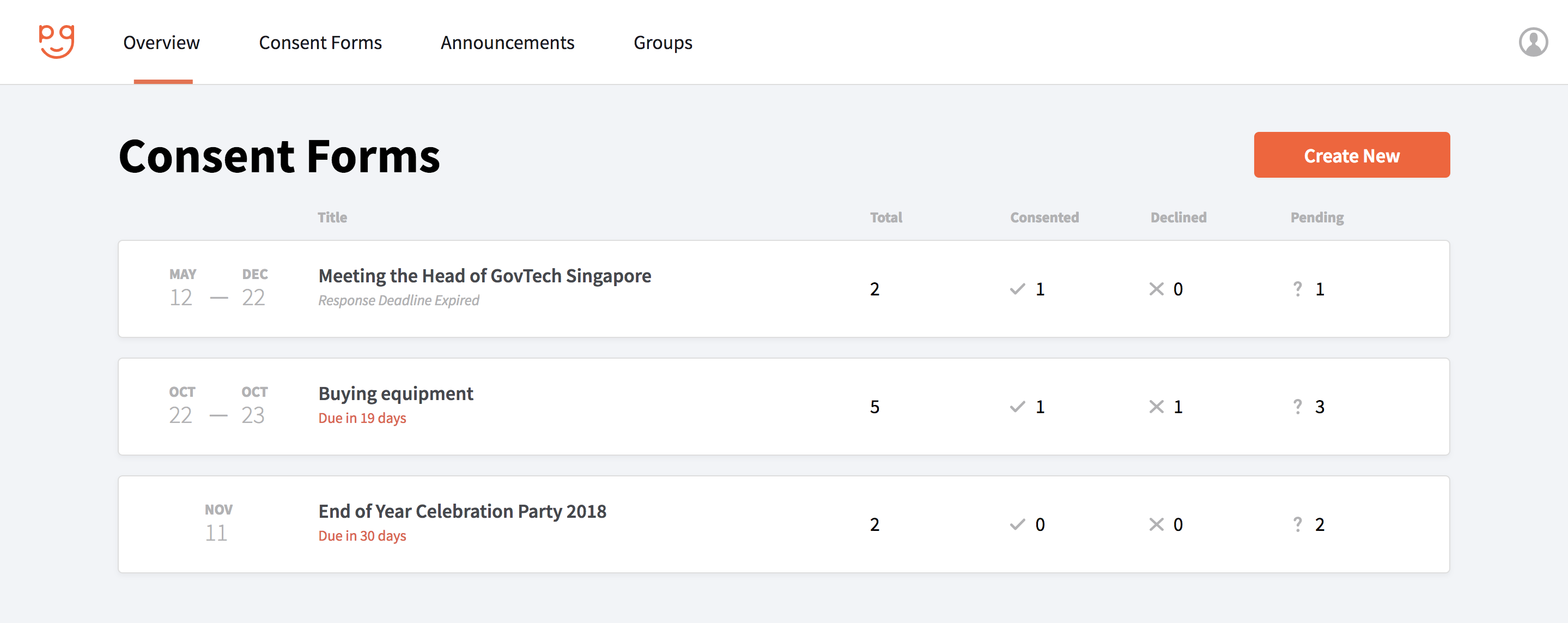Switch to the Overview tab

[161, 43]
